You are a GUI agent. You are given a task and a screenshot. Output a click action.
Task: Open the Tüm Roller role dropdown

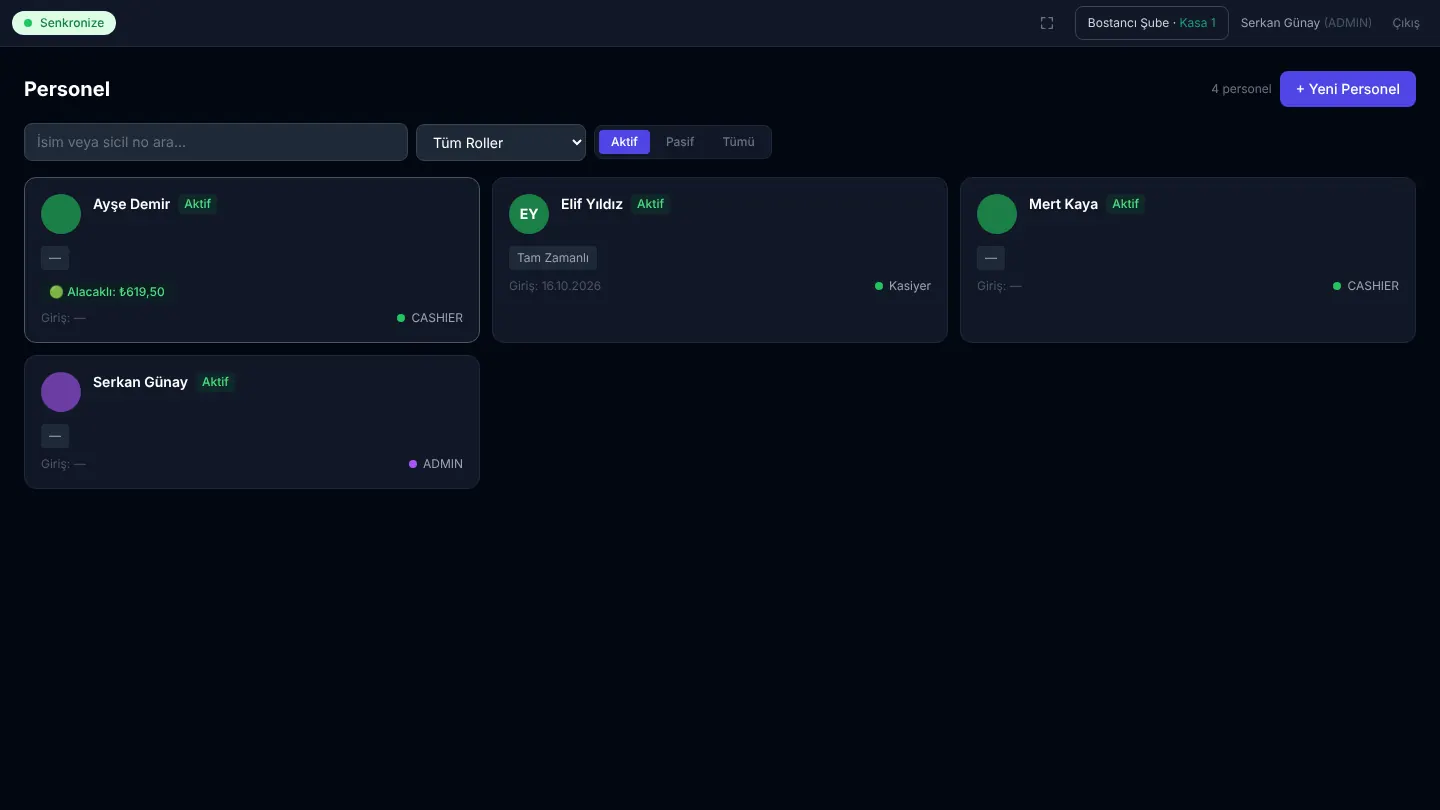[501, 142]
